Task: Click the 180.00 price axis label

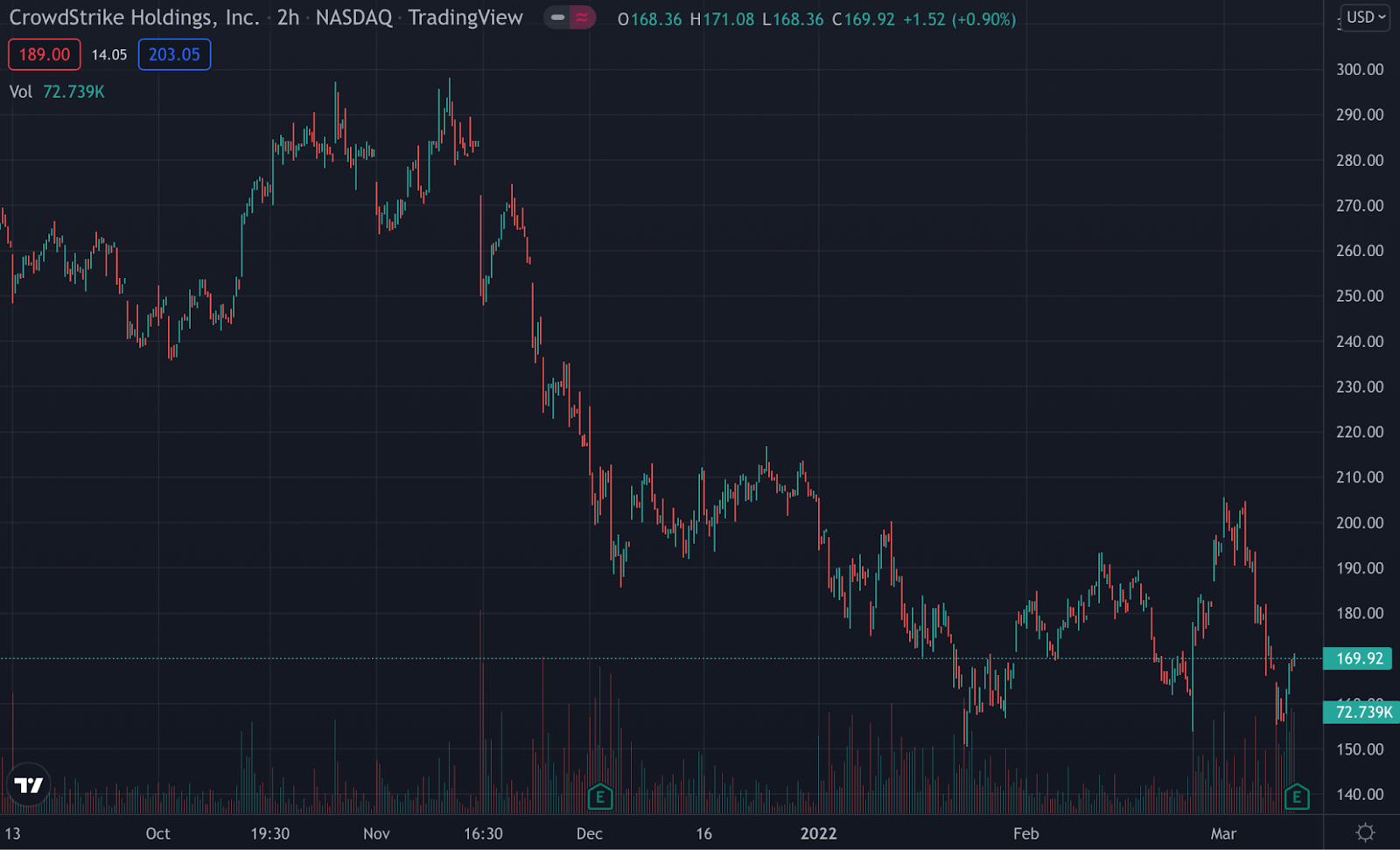Action: (x=1360, y=613)
